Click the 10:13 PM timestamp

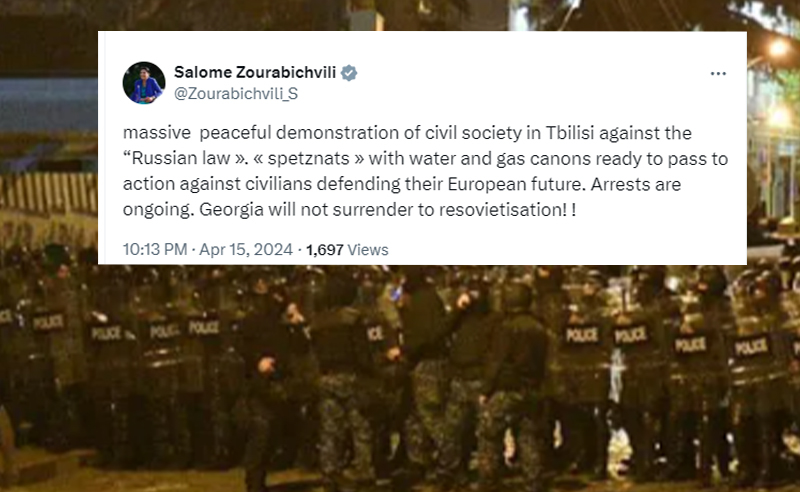point(155,250)
